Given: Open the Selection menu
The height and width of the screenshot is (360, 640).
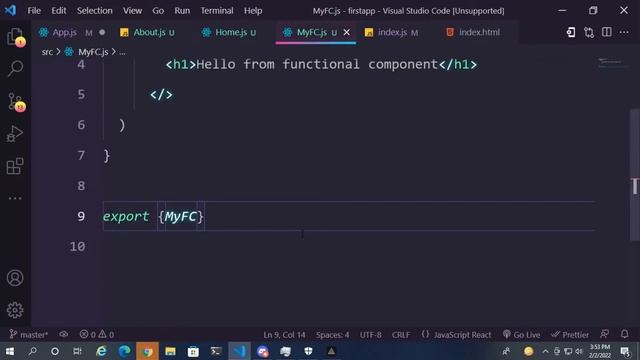Looking at the screenshot, I should click(94, 11).
